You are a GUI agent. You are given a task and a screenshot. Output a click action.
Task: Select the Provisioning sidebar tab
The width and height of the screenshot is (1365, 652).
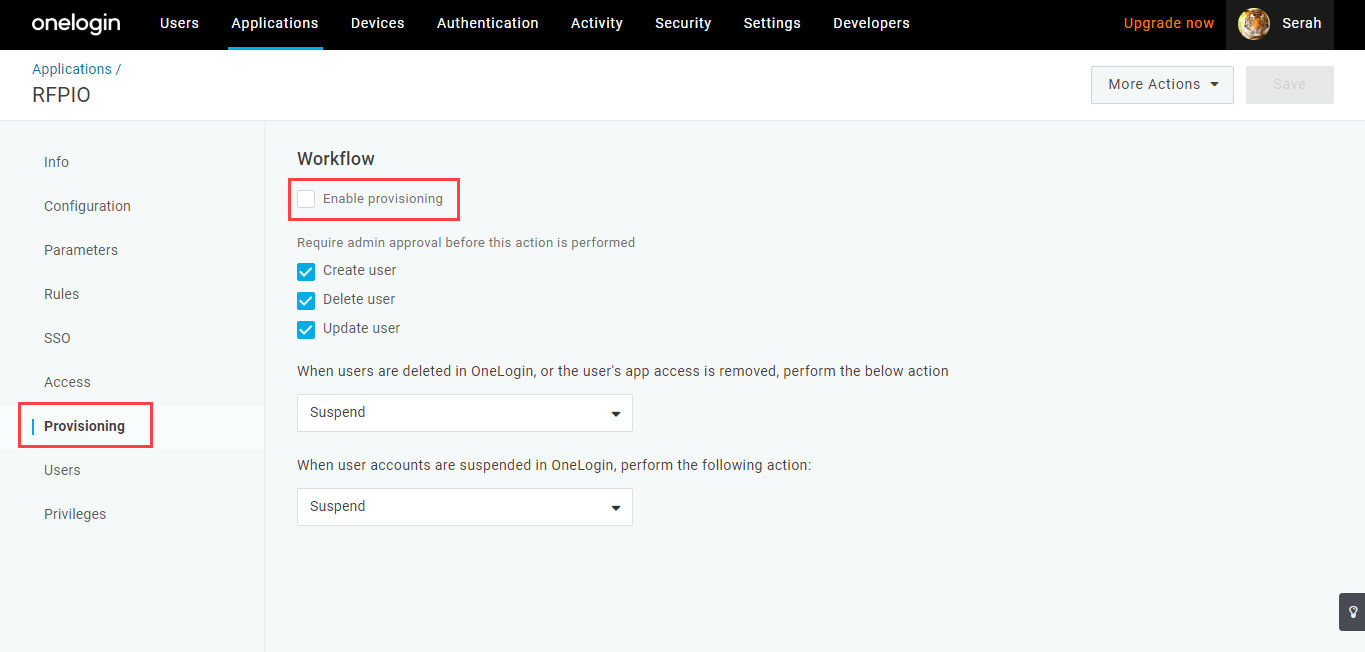[84, 426]
